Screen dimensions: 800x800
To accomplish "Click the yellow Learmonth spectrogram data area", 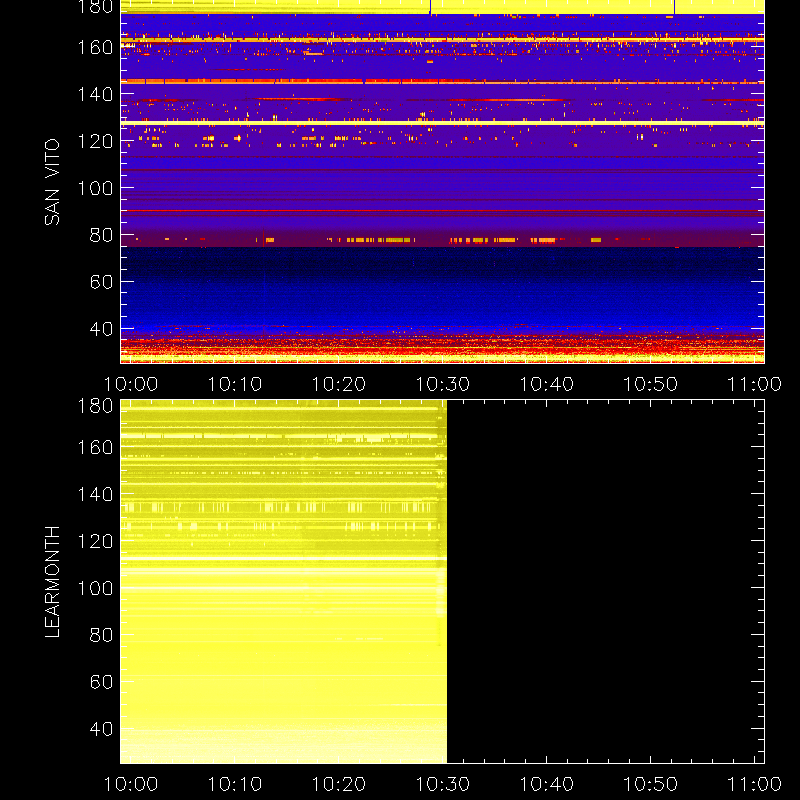I will coord(284,582).
